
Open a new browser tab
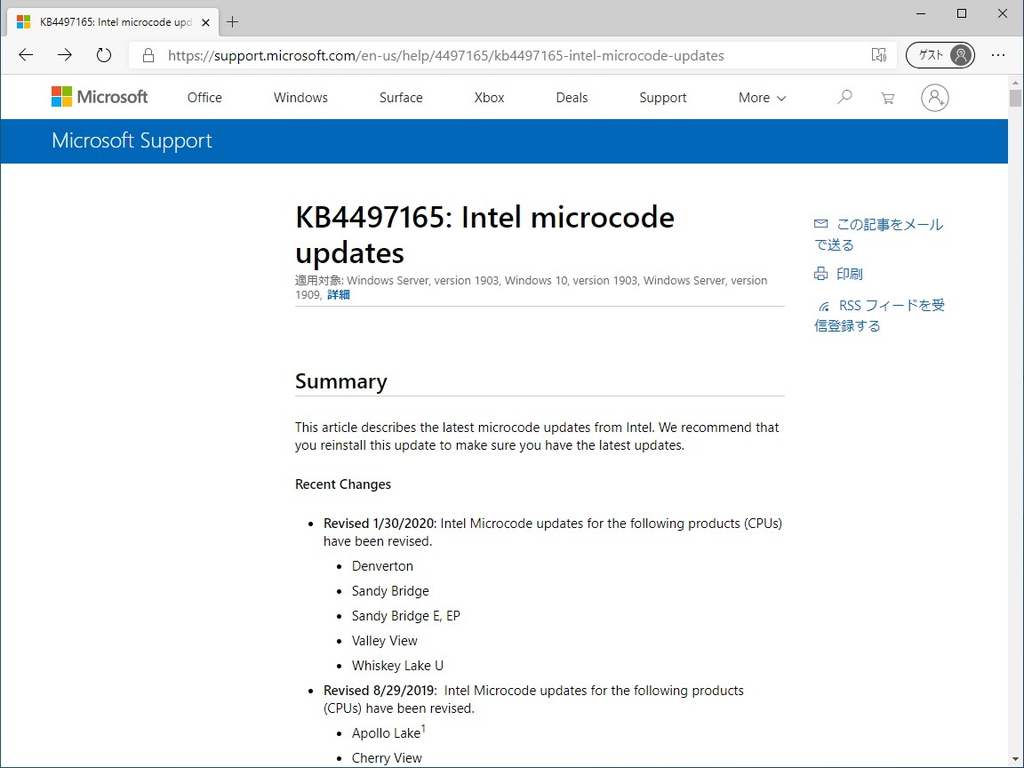point(234,21)
